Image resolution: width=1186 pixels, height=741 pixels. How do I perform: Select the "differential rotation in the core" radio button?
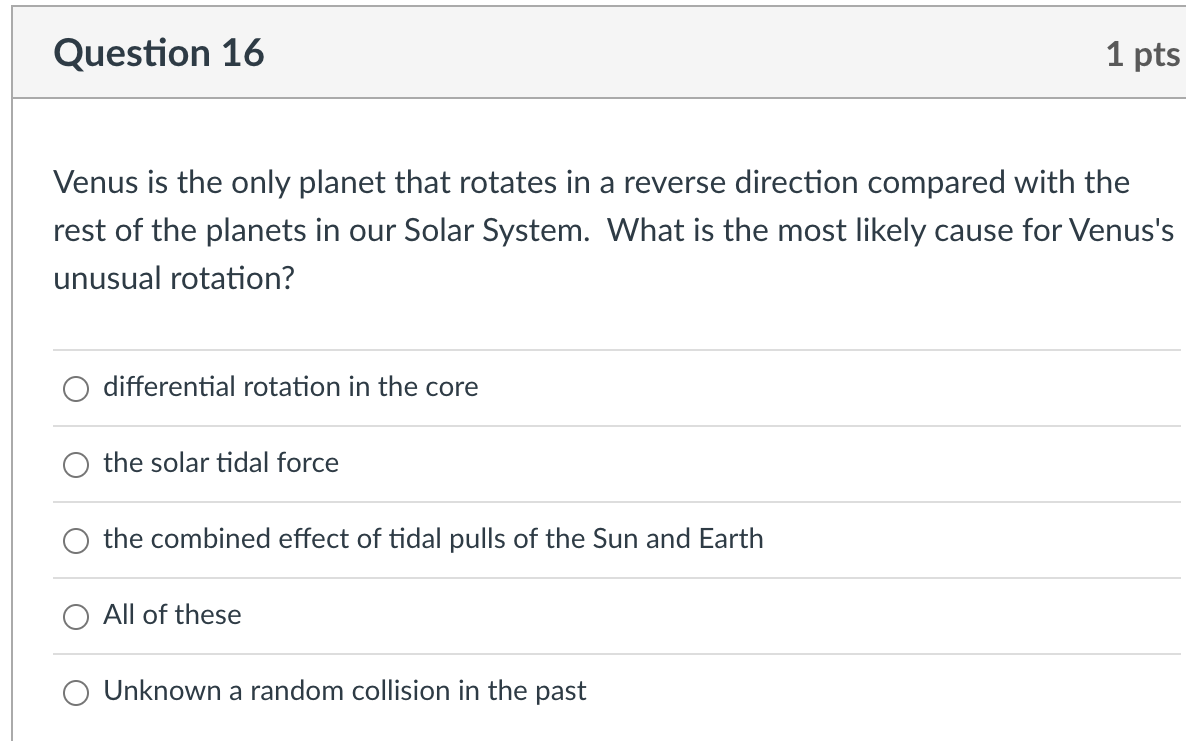click(x=77, y=388)
